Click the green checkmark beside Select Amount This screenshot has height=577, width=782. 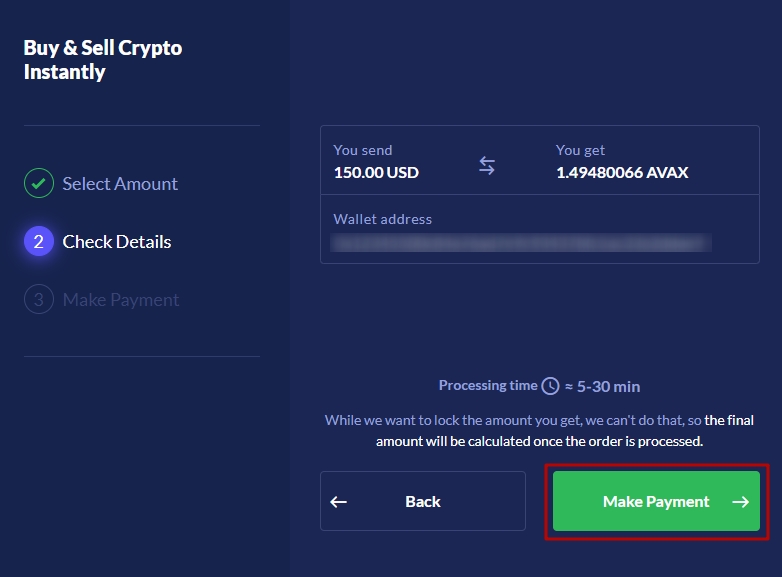38,184
